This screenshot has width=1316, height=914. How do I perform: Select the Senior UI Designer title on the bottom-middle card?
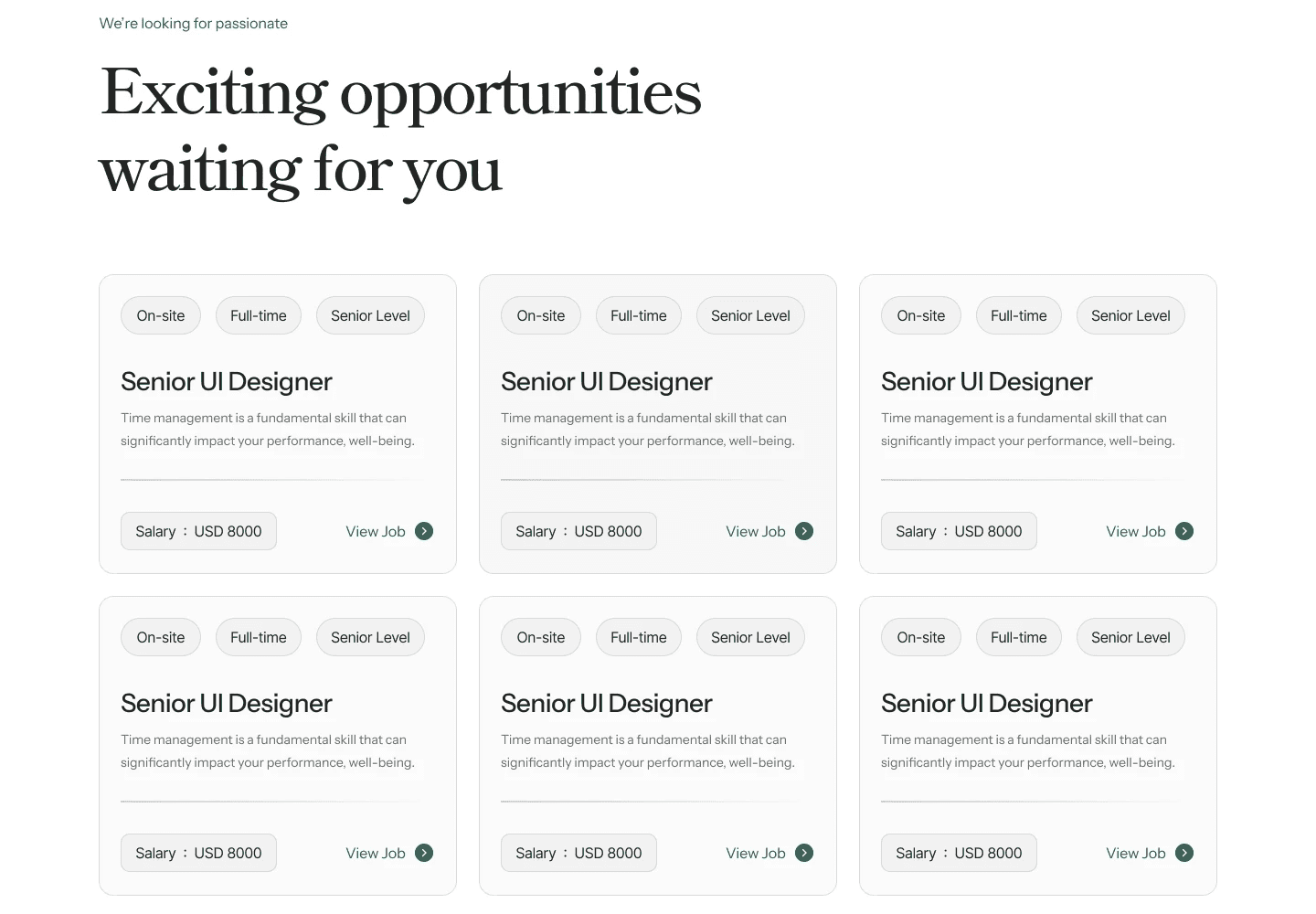[606, 703]
